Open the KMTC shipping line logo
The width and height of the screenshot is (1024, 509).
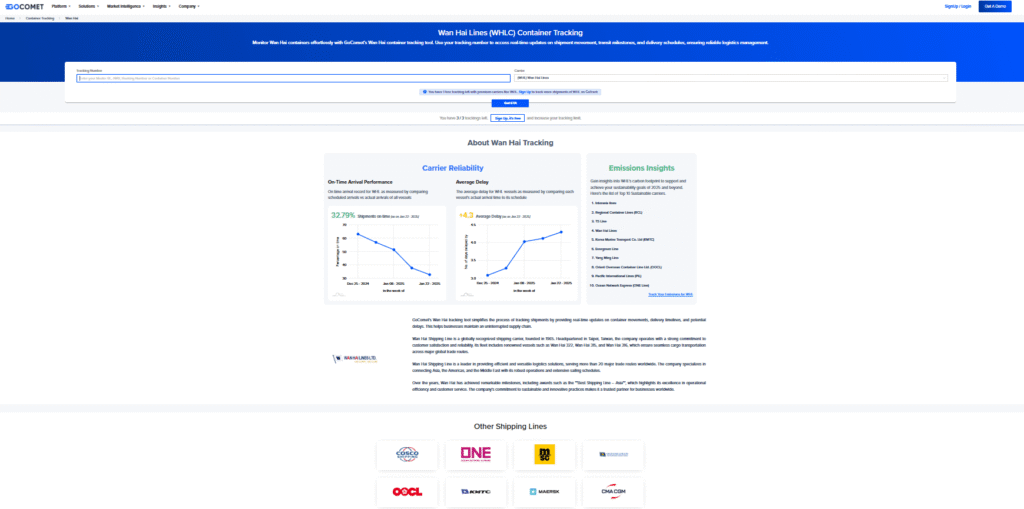(476, 491)
